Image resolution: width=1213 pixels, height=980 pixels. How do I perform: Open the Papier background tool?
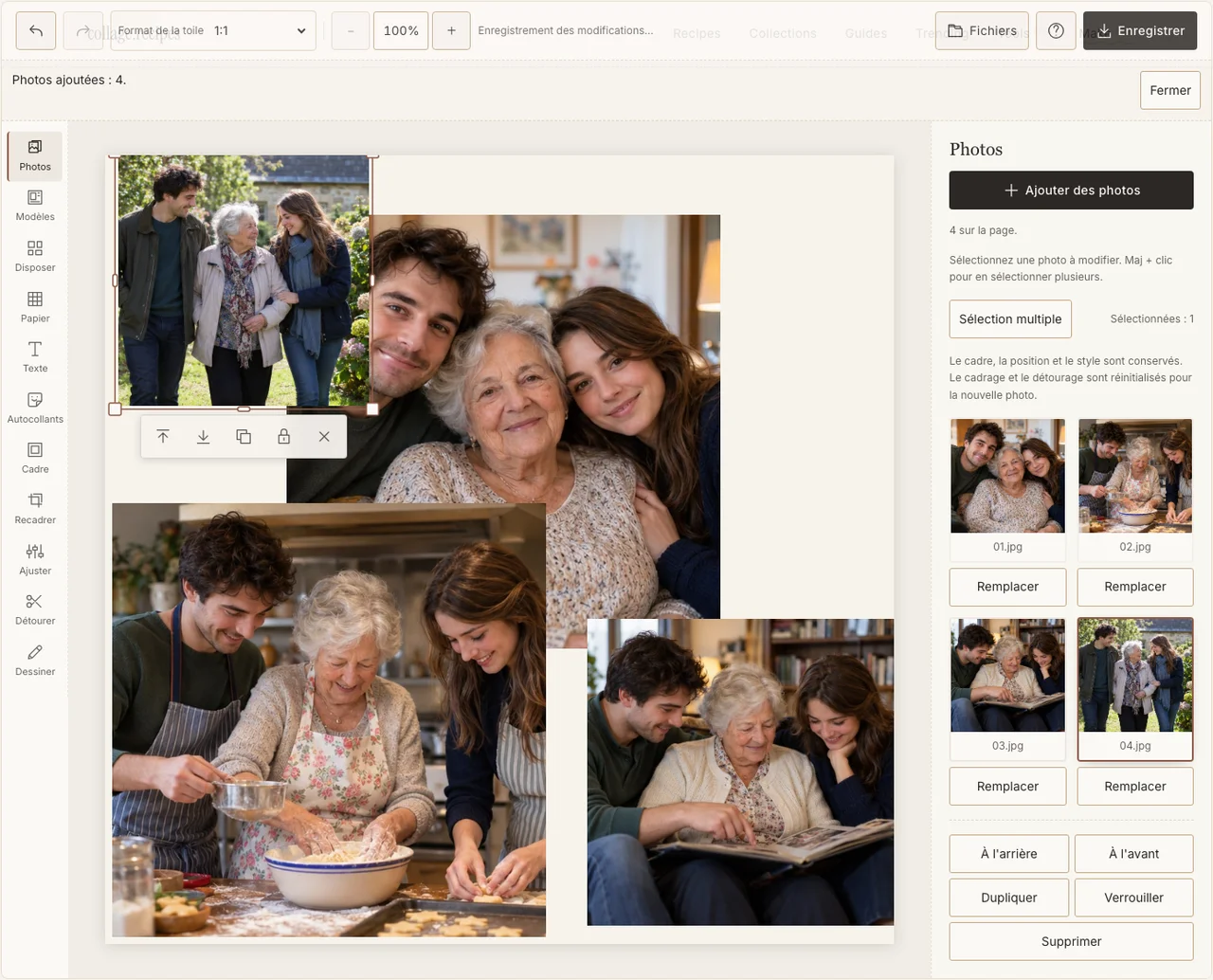(35, 307)
